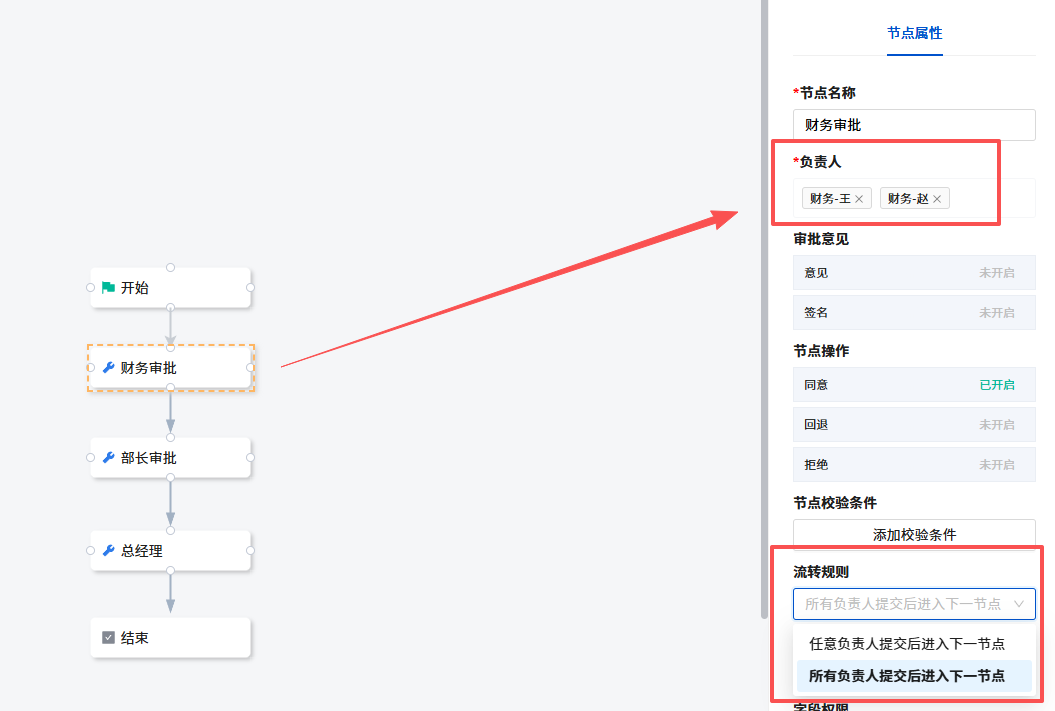Click the 节点名称 input field
The image size is (1055, 711).
tap(914, 125)
